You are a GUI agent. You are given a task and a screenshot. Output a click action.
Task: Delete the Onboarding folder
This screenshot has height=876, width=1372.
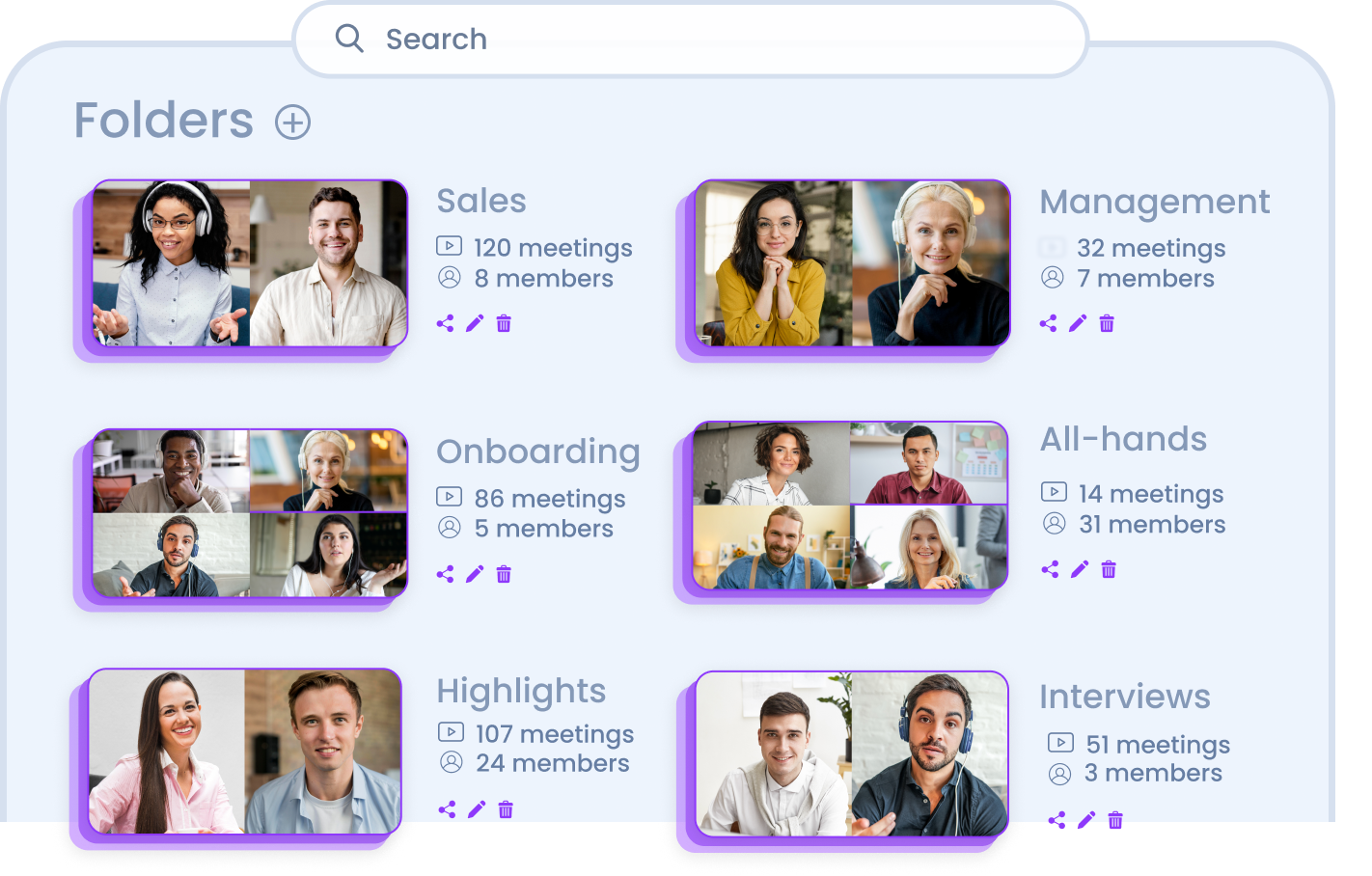(504, 574)
